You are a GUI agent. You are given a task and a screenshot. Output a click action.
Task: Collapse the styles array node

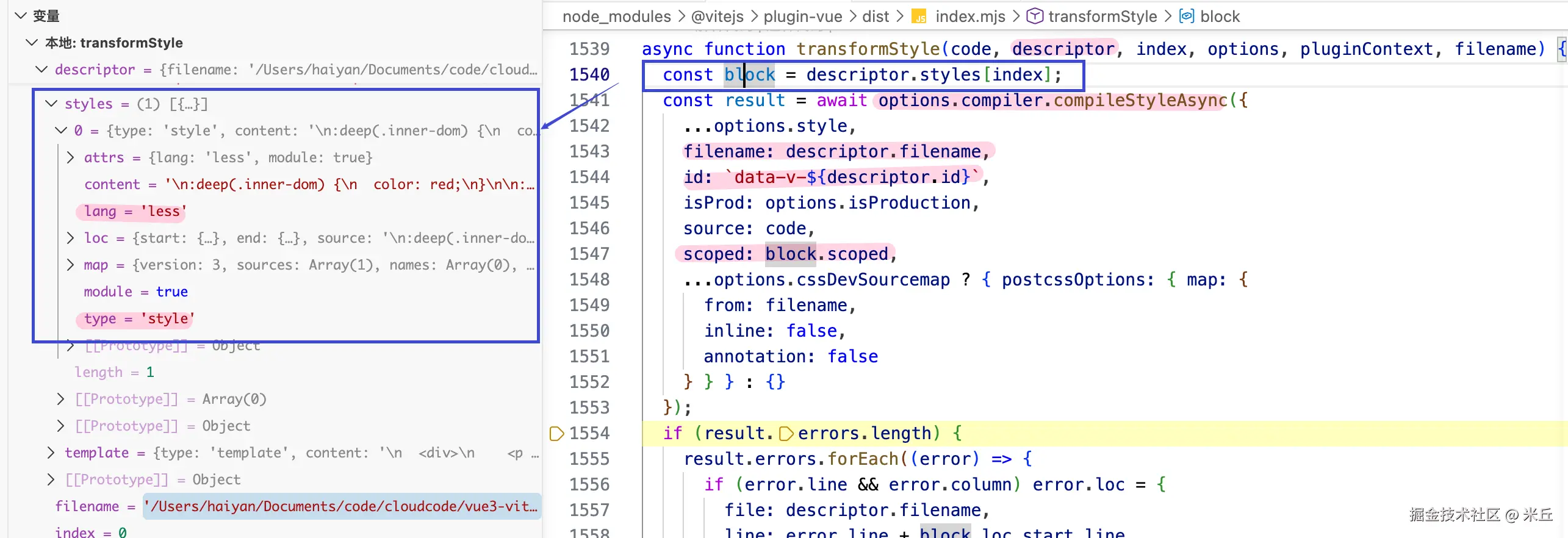(51, 104)
